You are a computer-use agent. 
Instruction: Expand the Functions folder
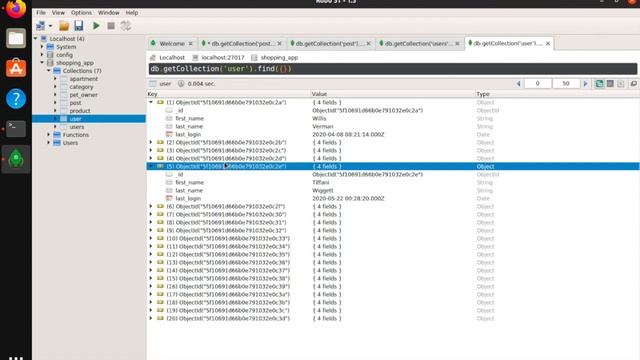(49, 135)
